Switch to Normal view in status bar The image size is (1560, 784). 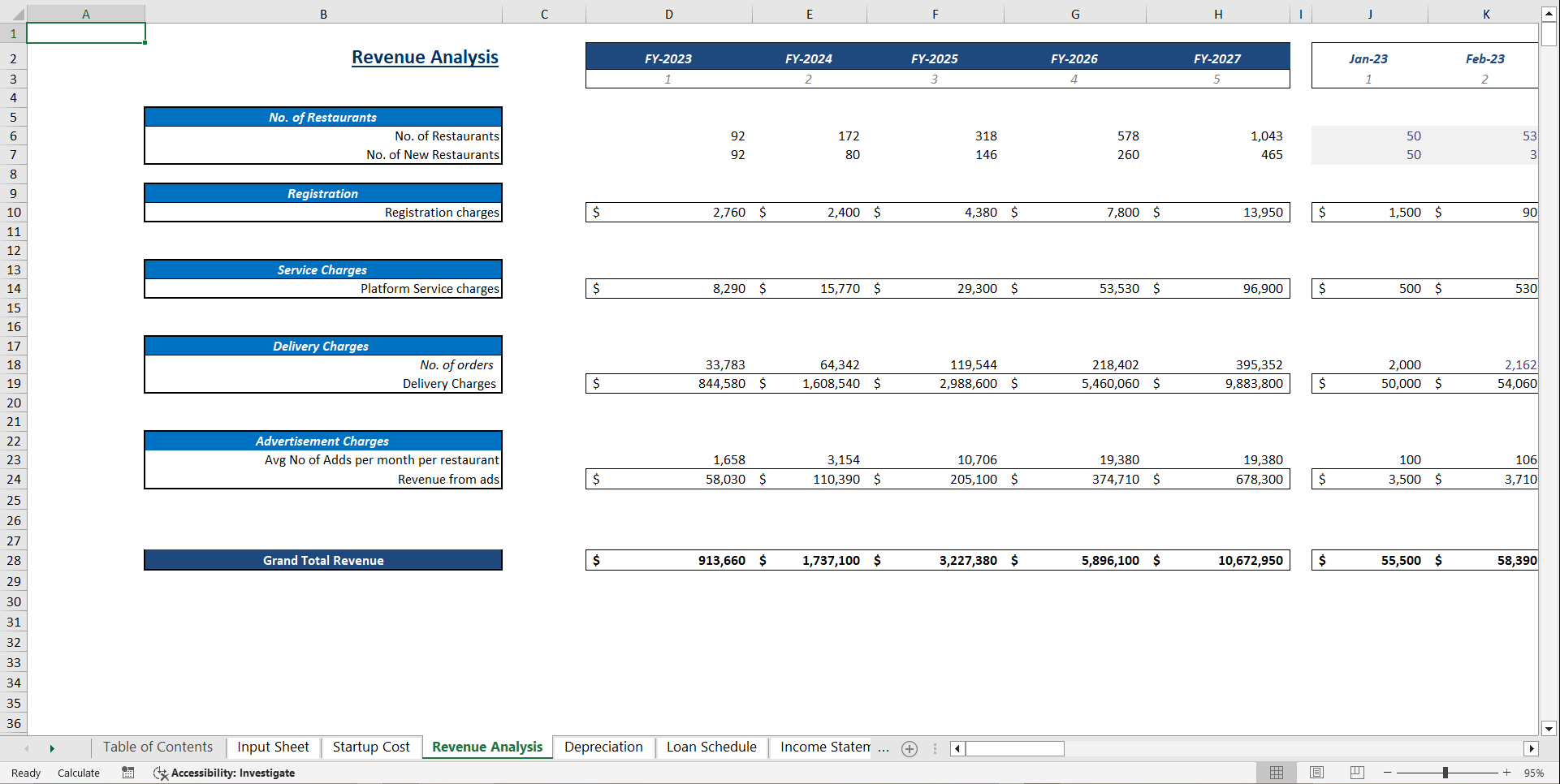tap(1276, 773)
